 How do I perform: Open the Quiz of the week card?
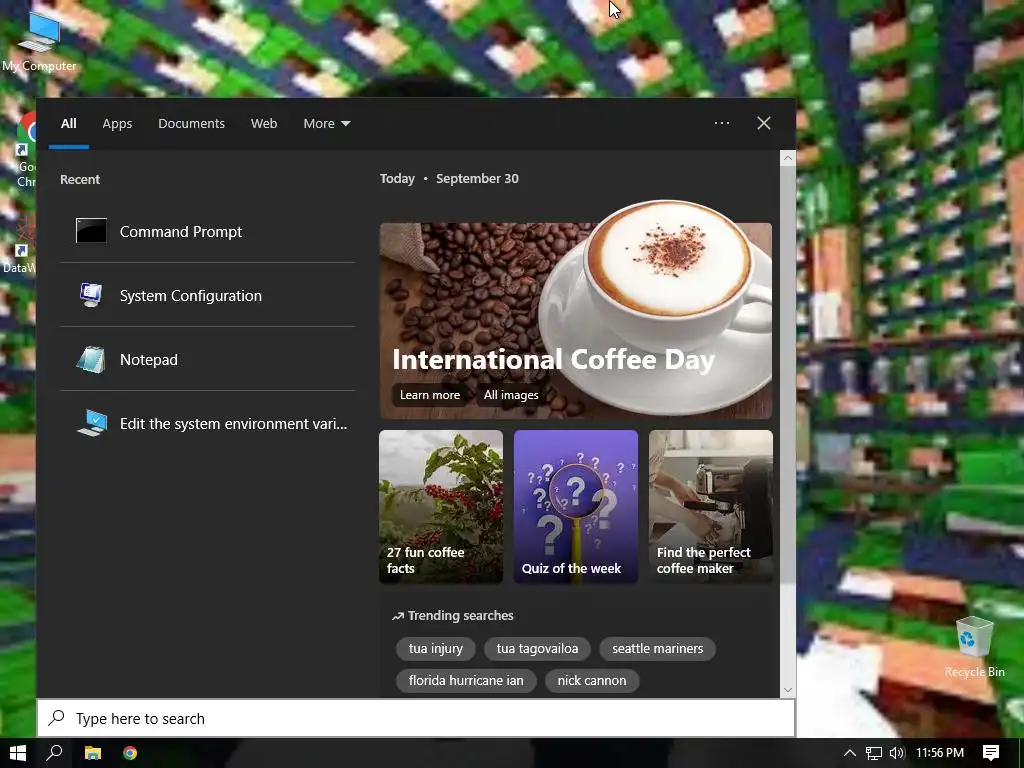click(575, 506)
